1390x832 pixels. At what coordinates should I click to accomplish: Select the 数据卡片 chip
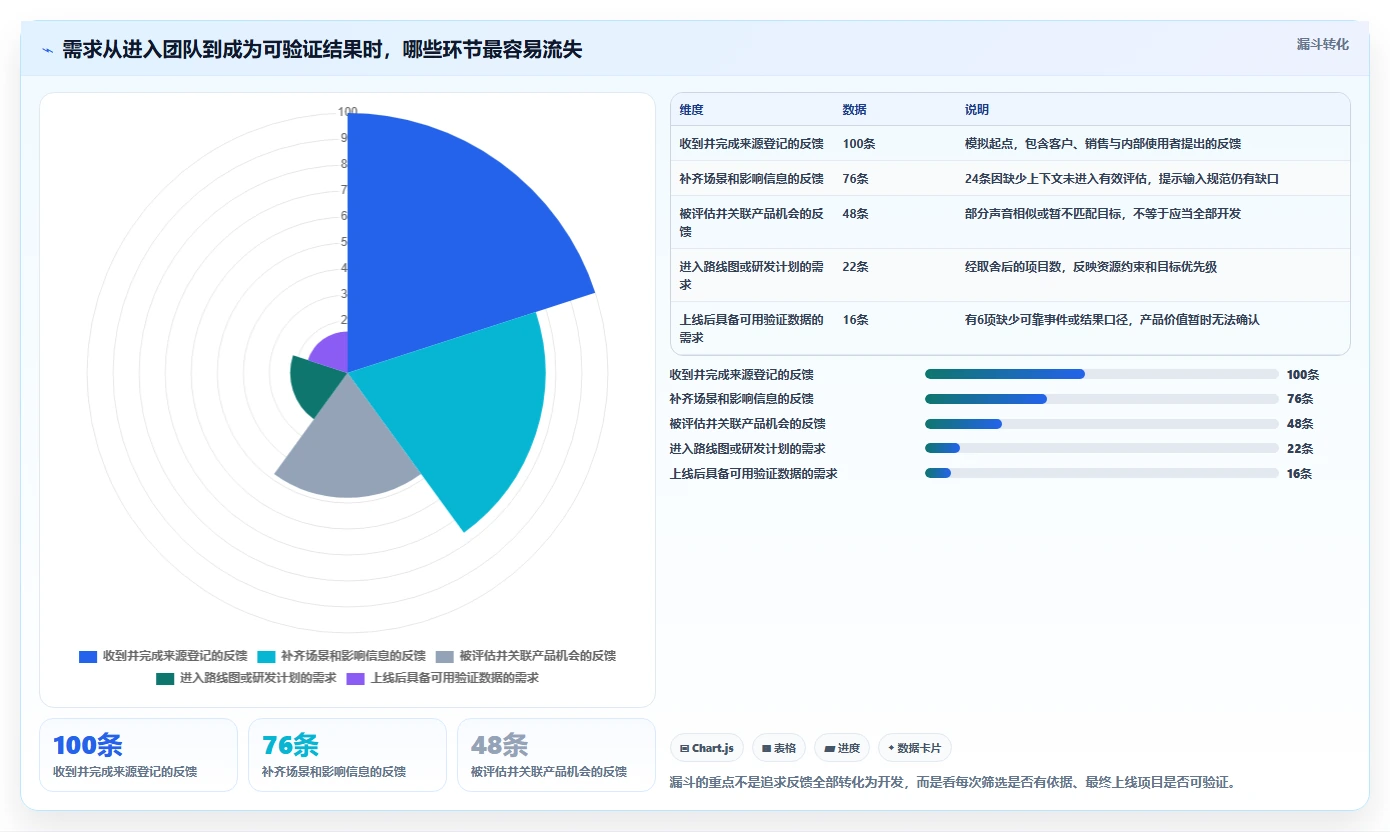click(x=915, y=748)
